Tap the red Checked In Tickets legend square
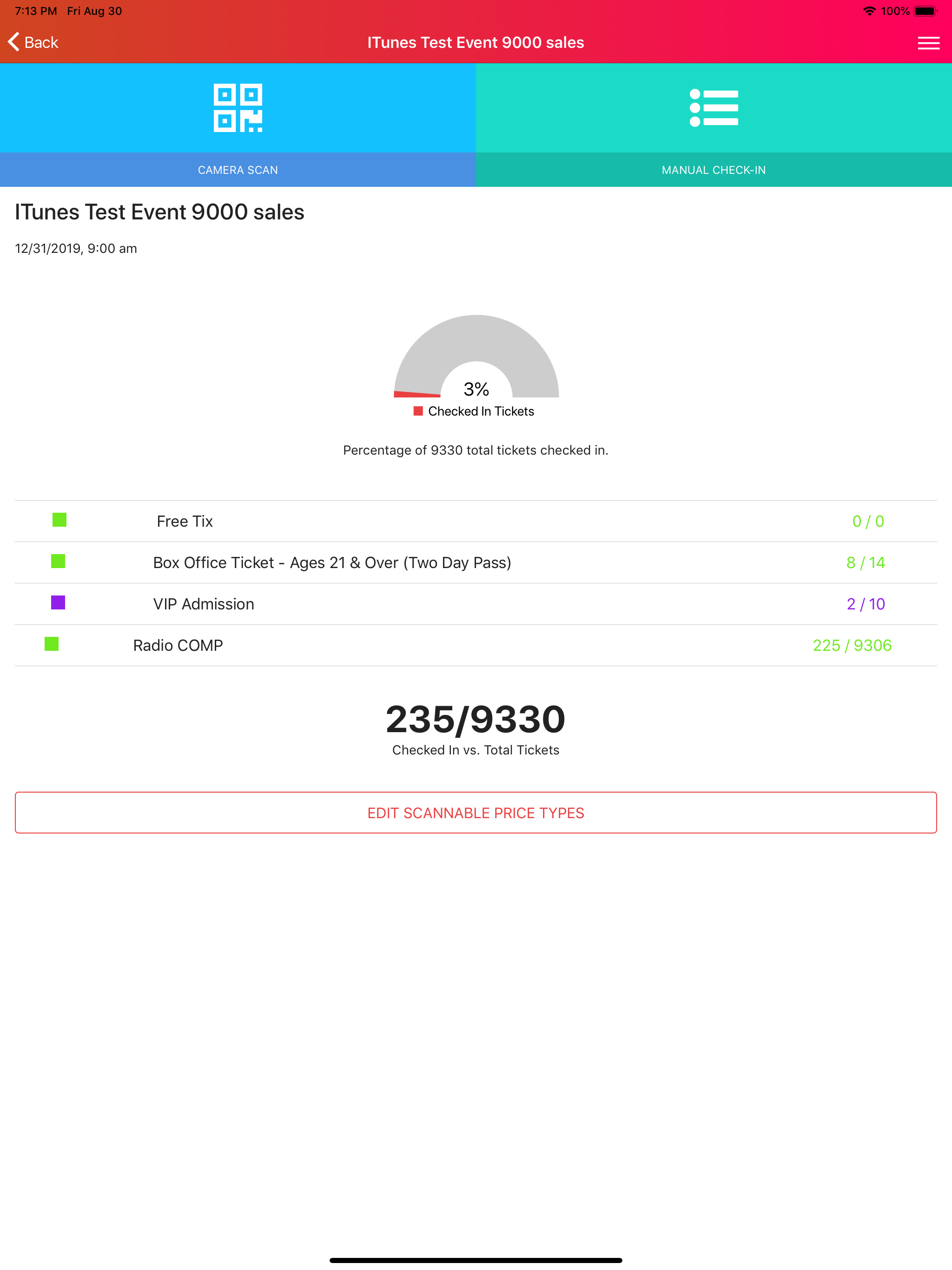This screenshot has width=952, height=1270. [418, 411]
